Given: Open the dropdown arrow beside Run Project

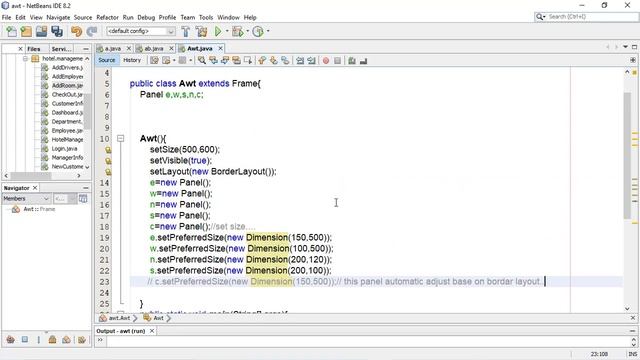Looking at the screenshot, I should pyautogui.click(x=227, y=31).
